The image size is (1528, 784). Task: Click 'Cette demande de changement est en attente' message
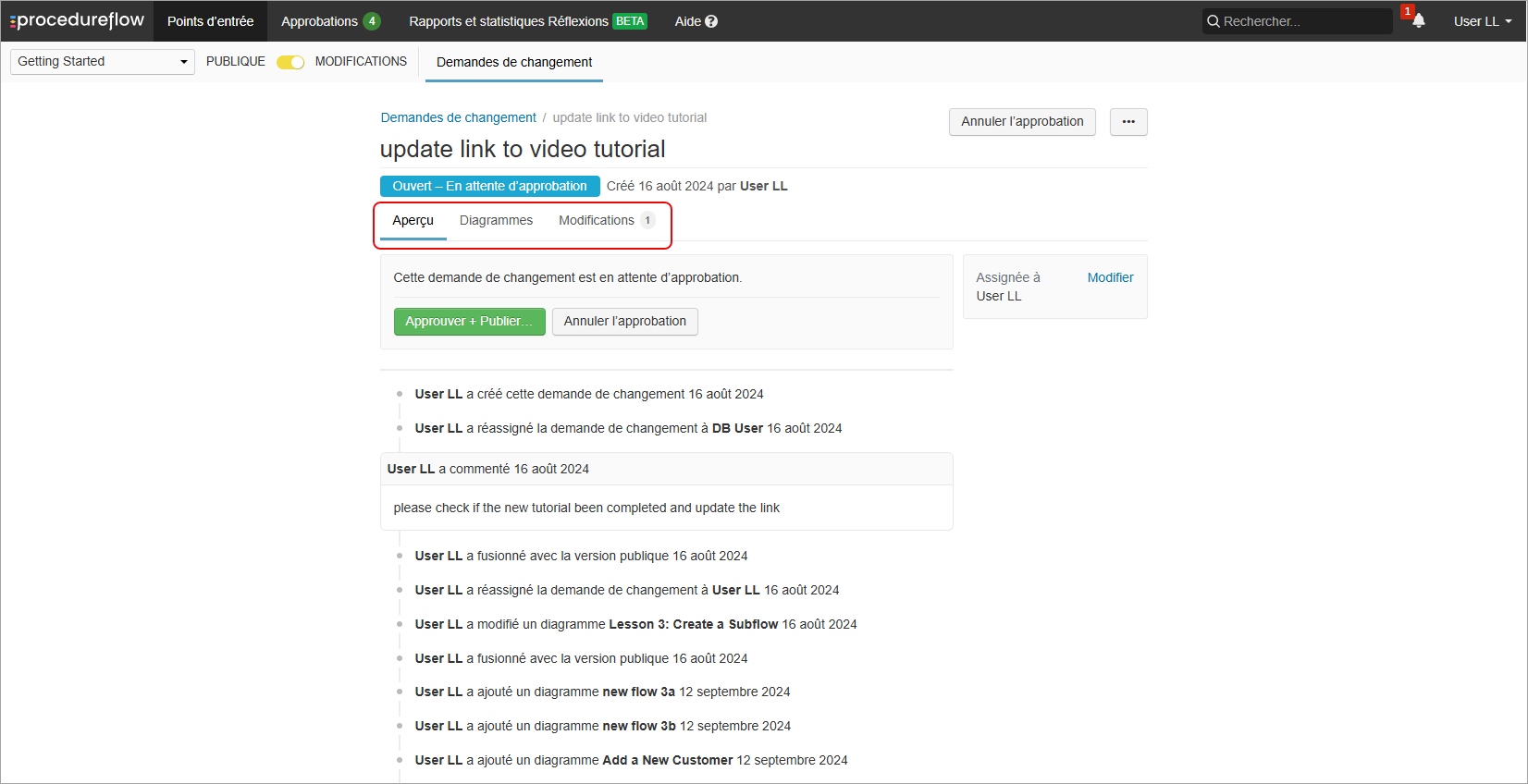(x=567, y=277)
